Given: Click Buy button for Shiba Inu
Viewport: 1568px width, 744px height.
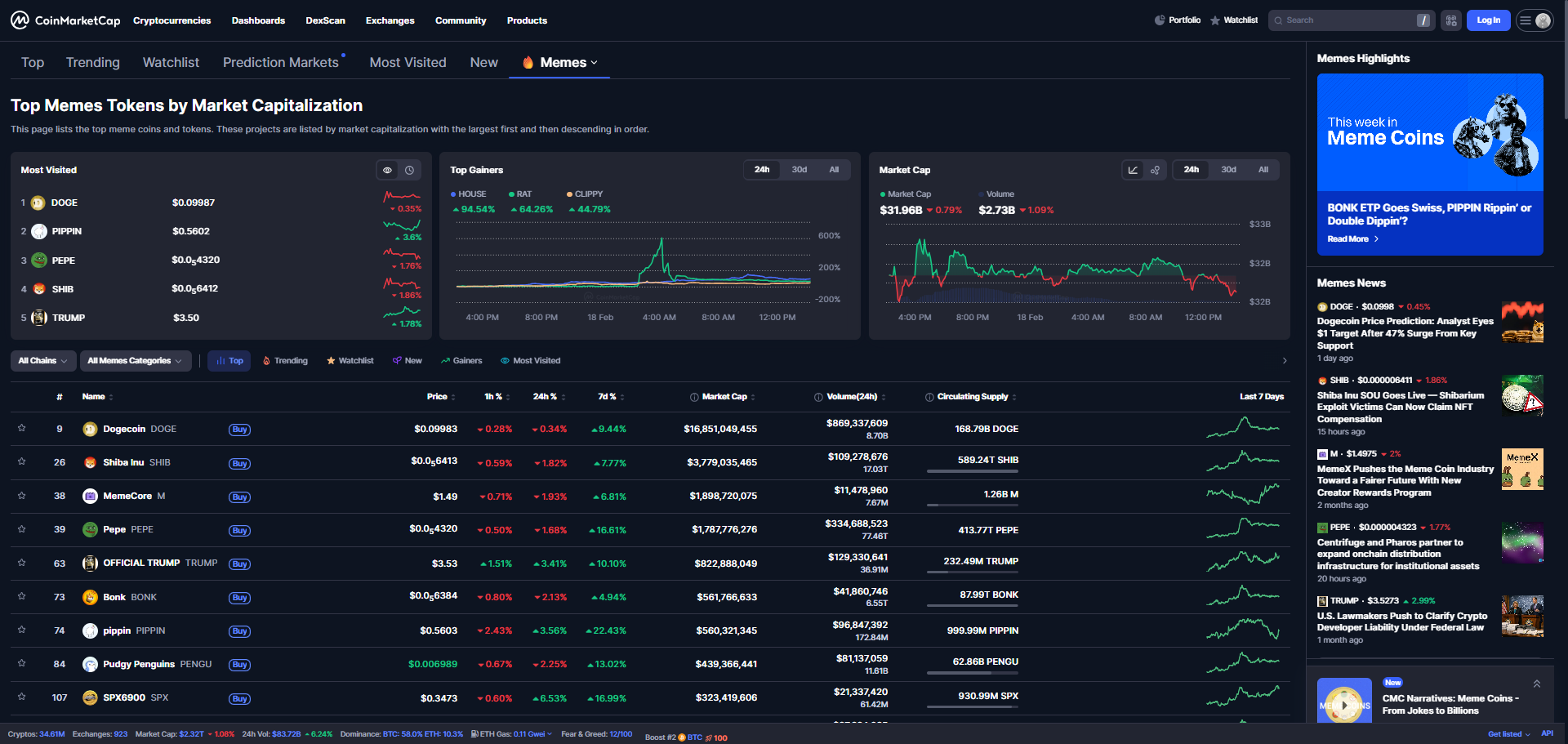Looking at the screenshot, I should [239, 463].
